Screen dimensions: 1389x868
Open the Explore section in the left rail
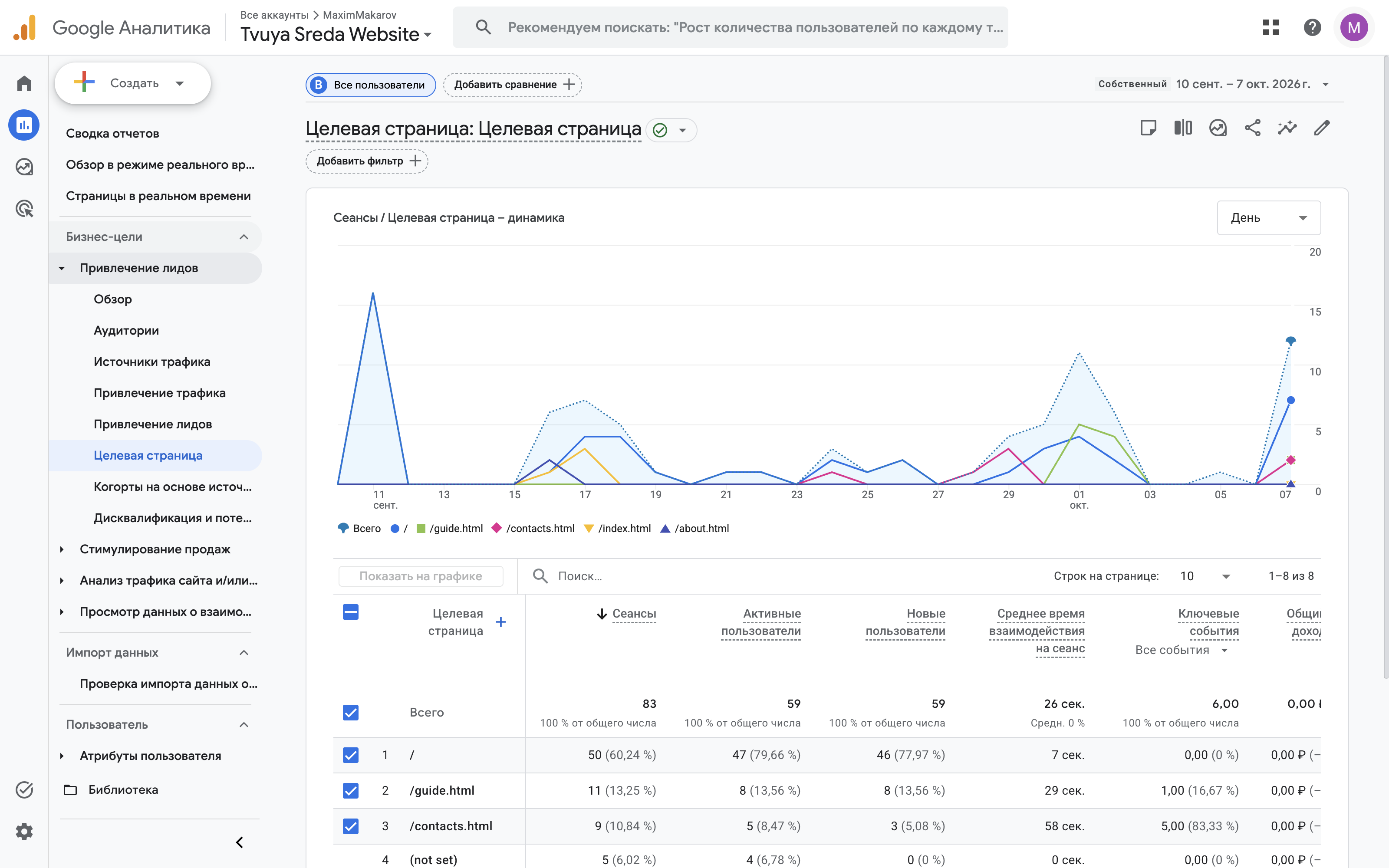click(24, 167)
